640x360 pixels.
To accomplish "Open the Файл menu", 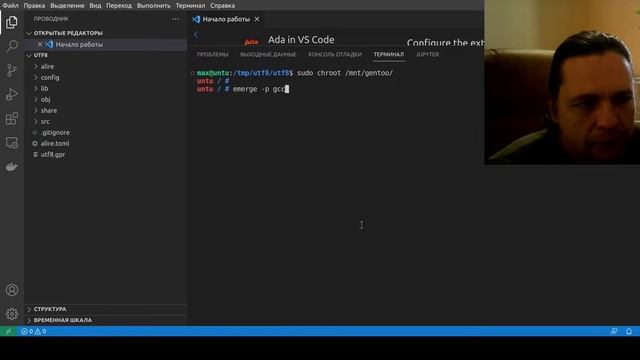I will pos(10,5).
